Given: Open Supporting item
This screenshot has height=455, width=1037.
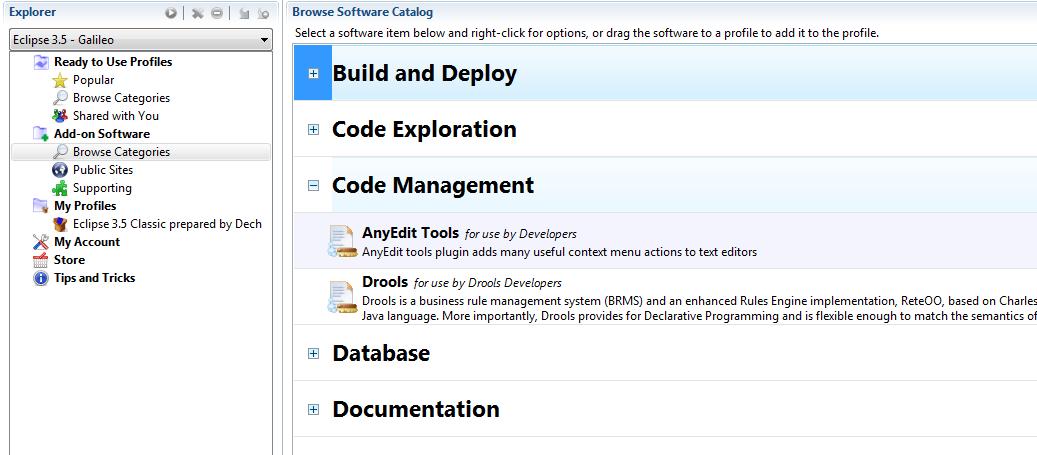Looking at the screenshot, I should coord(102,188).
